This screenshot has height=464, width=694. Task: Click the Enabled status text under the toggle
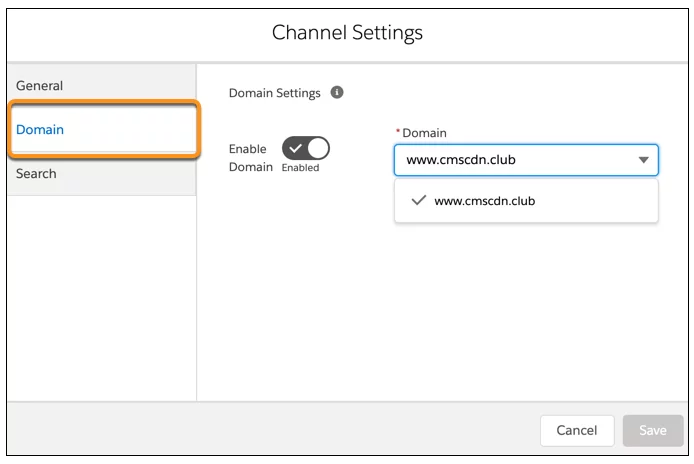tap(301, 168)
